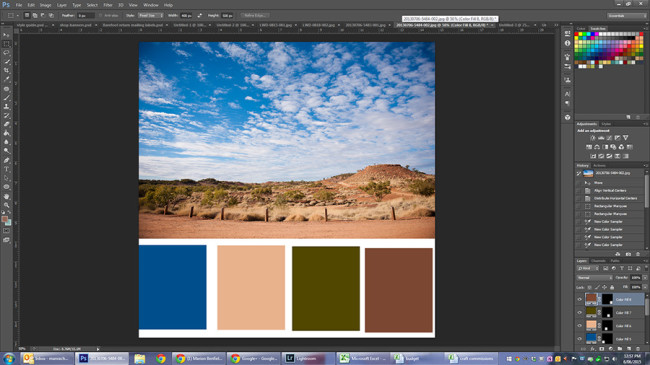Hide the blue Color Fill layer
Screen dimensions: 650x365
coord(580,339)
